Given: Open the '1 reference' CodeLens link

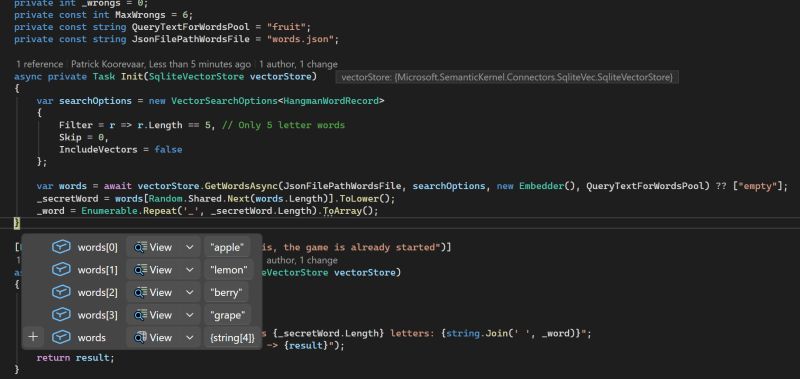Looking at the screenshot, I should coord(39,64).
